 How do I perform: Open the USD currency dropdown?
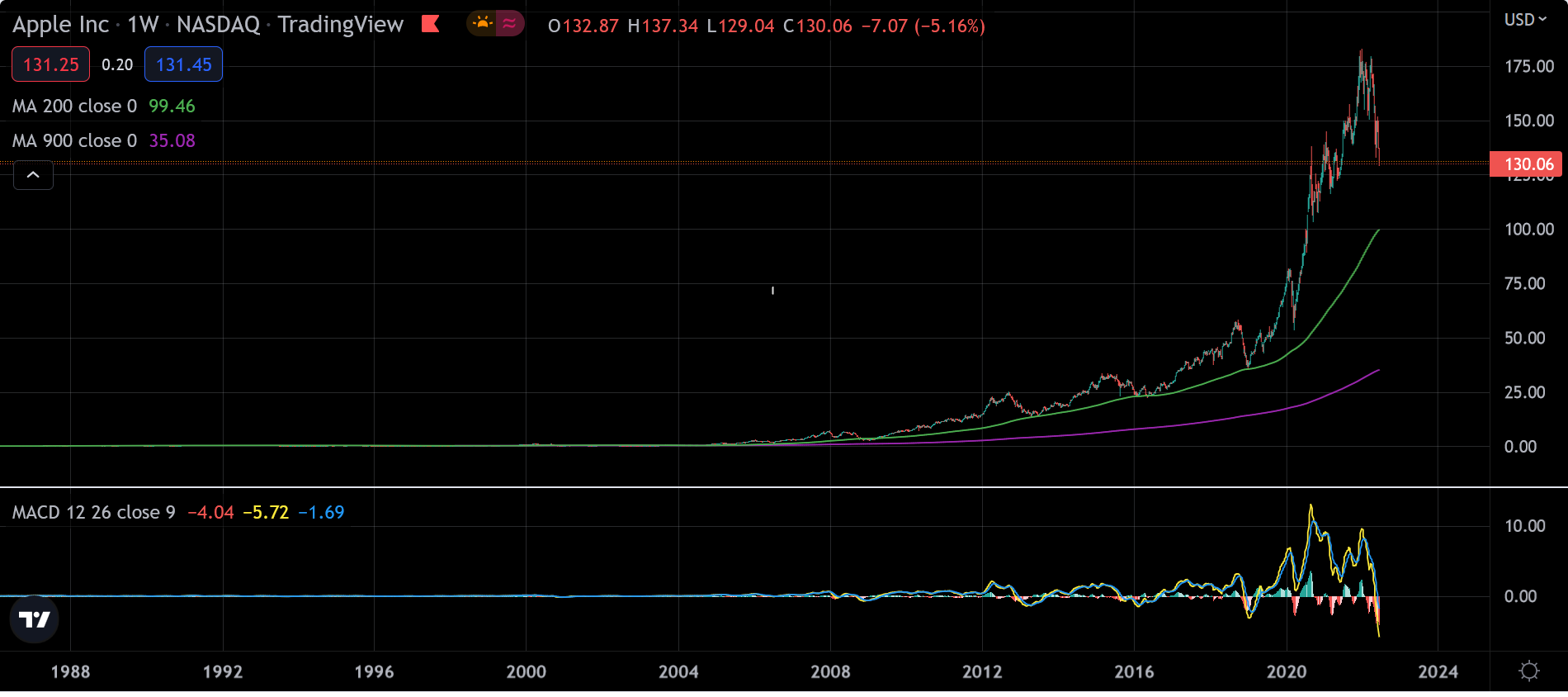1525,19
